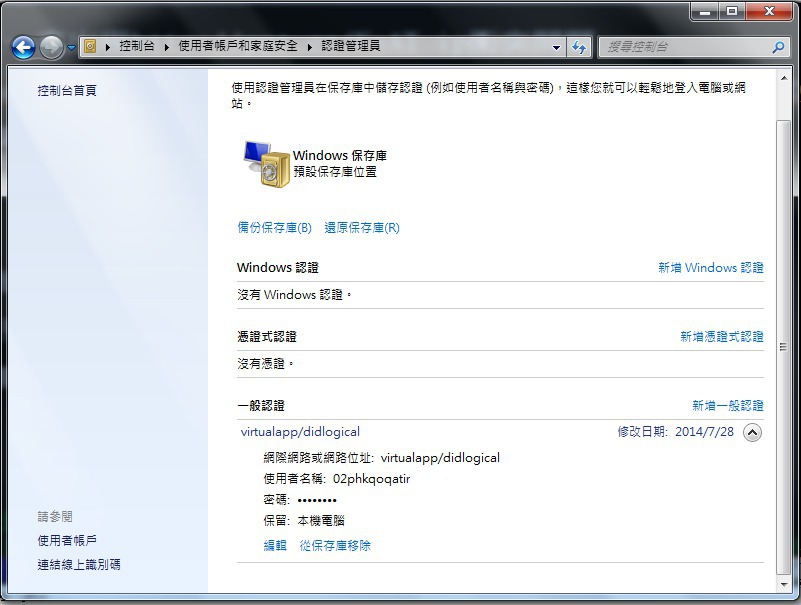
Task: Click 從保存庫移除 link
Action: click(335, 546)
